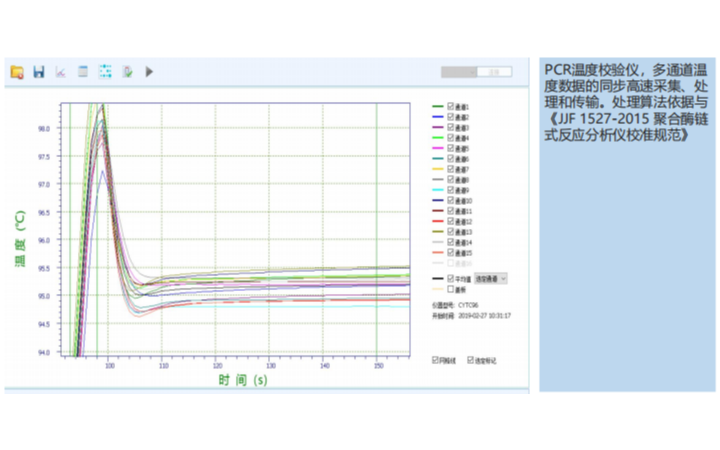The width and height of the screenshot is (720, 450).
Task: Start acquisition with the play arrow
Action: click(x=149, y=72)
